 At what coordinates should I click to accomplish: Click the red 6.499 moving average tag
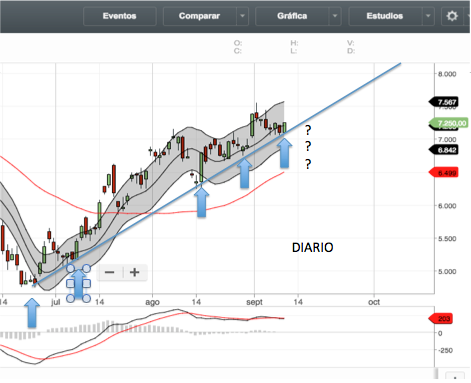444,173
